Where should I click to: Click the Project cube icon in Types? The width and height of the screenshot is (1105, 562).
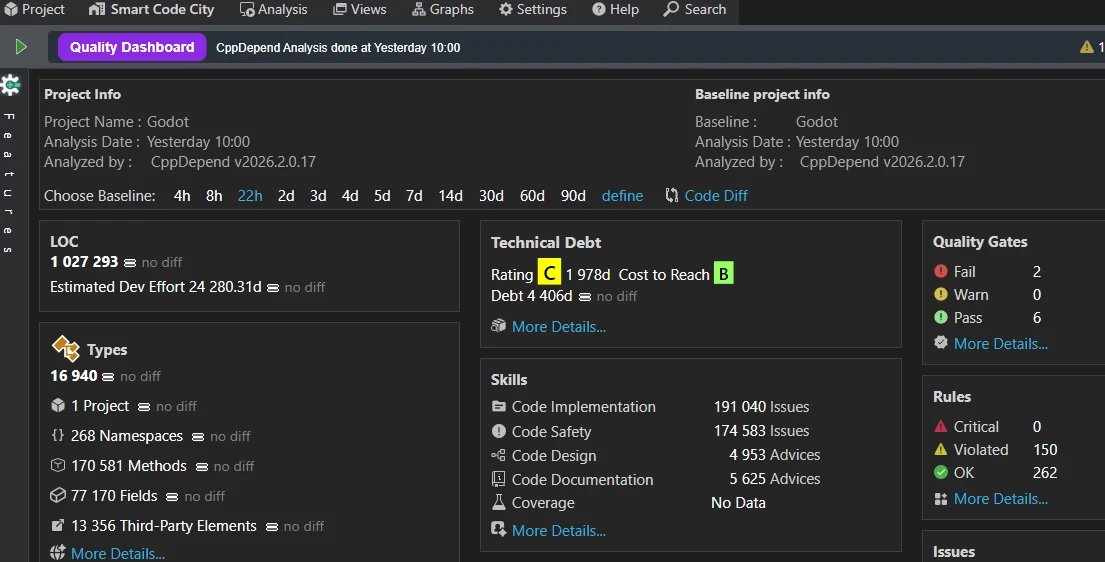58,405
